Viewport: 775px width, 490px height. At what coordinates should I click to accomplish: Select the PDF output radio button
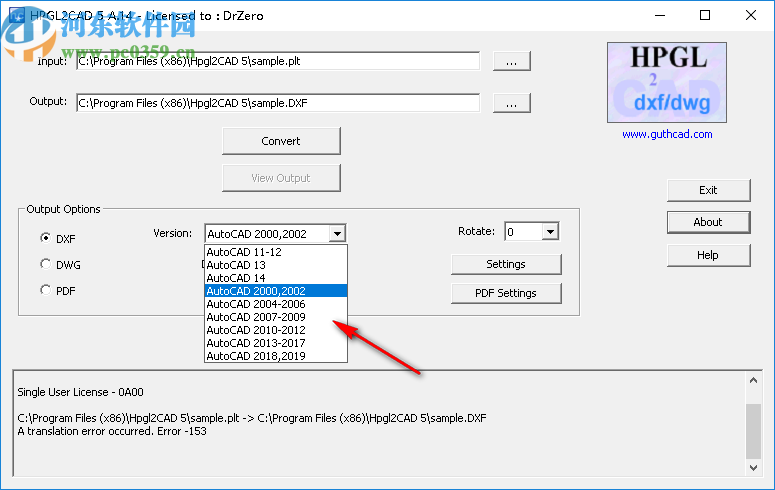click(45, 290)
